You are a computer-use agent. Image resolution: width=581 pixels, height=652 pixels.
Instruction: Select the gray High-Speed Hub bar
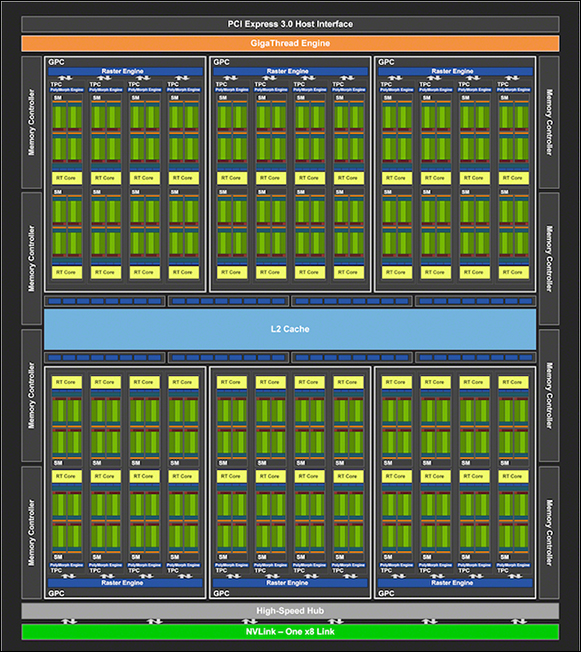(290, 611)
